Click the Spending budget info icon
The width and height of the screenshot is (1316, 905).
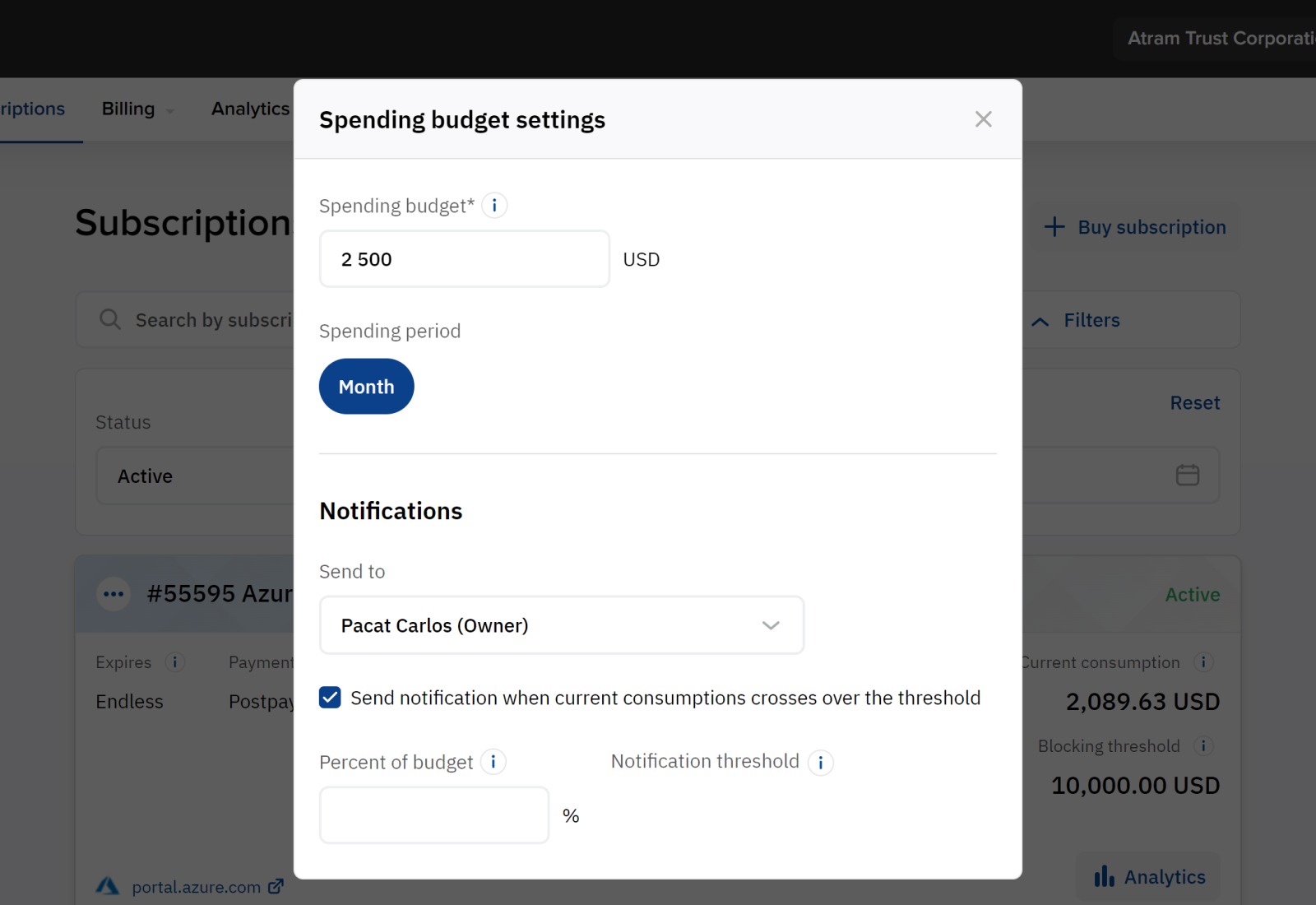[x=494, y=206]
